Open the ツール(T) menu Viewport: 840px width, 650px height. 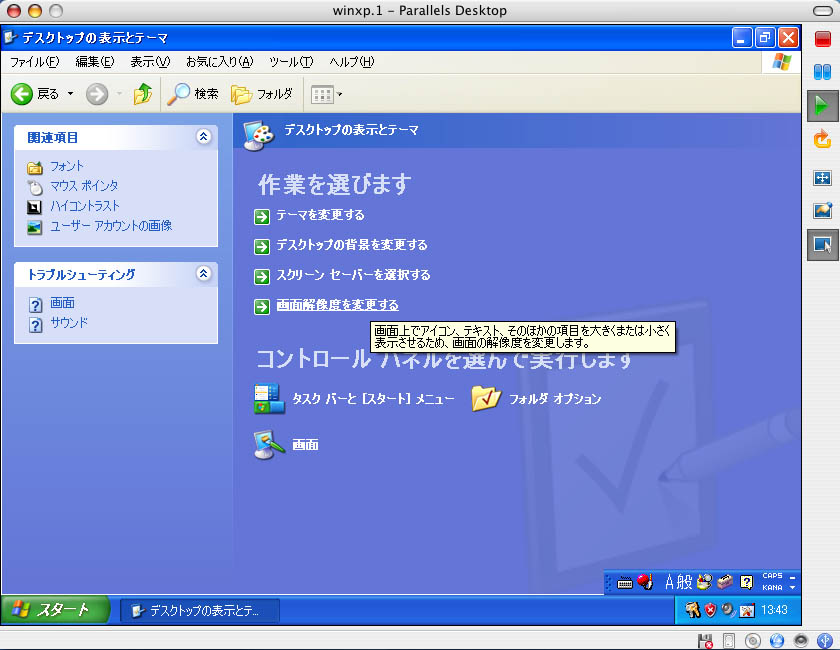291,62
